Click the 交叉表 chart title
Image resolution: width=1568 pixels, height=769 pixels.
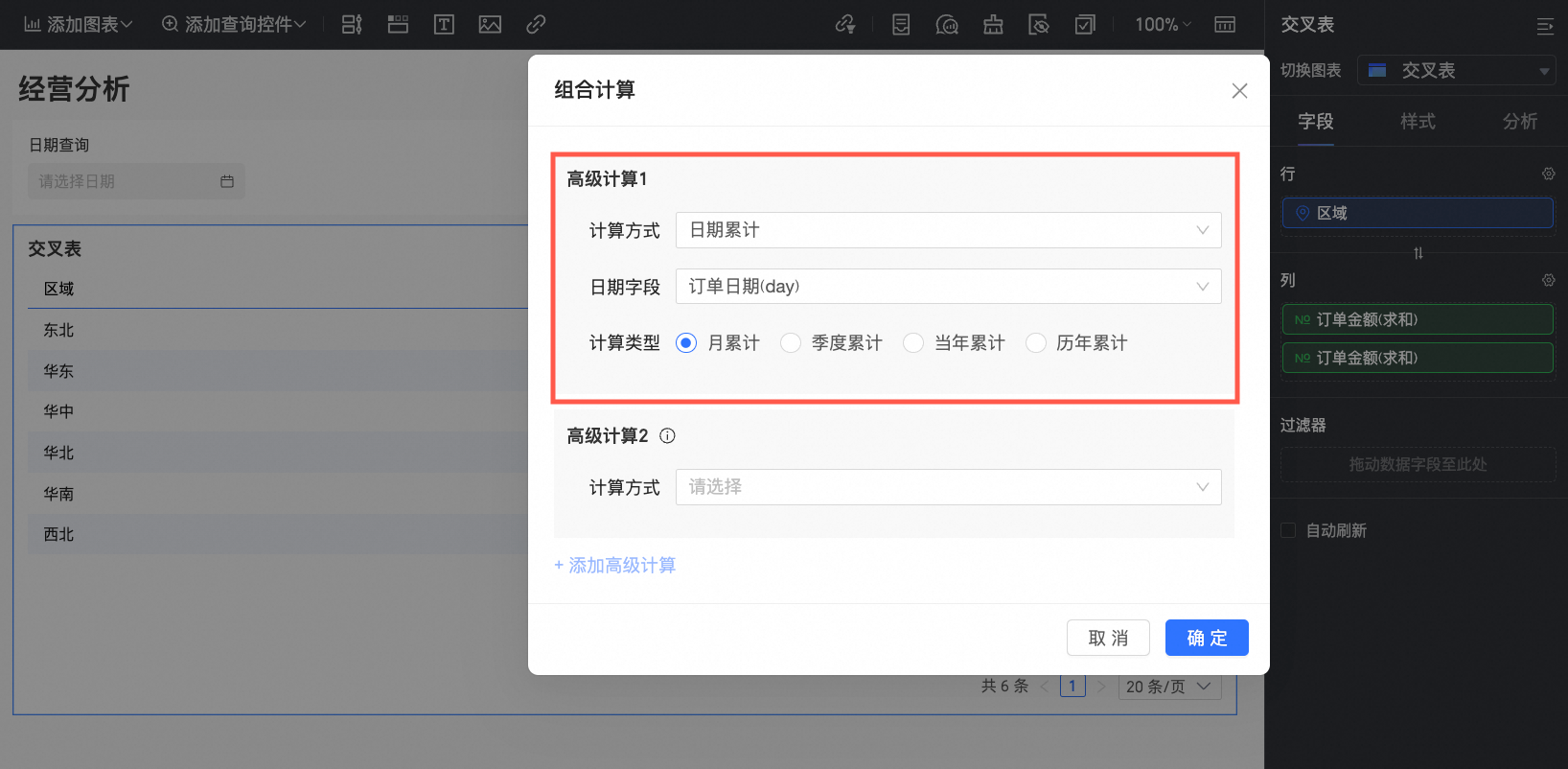pyautogui.click(x=55, y=248)
